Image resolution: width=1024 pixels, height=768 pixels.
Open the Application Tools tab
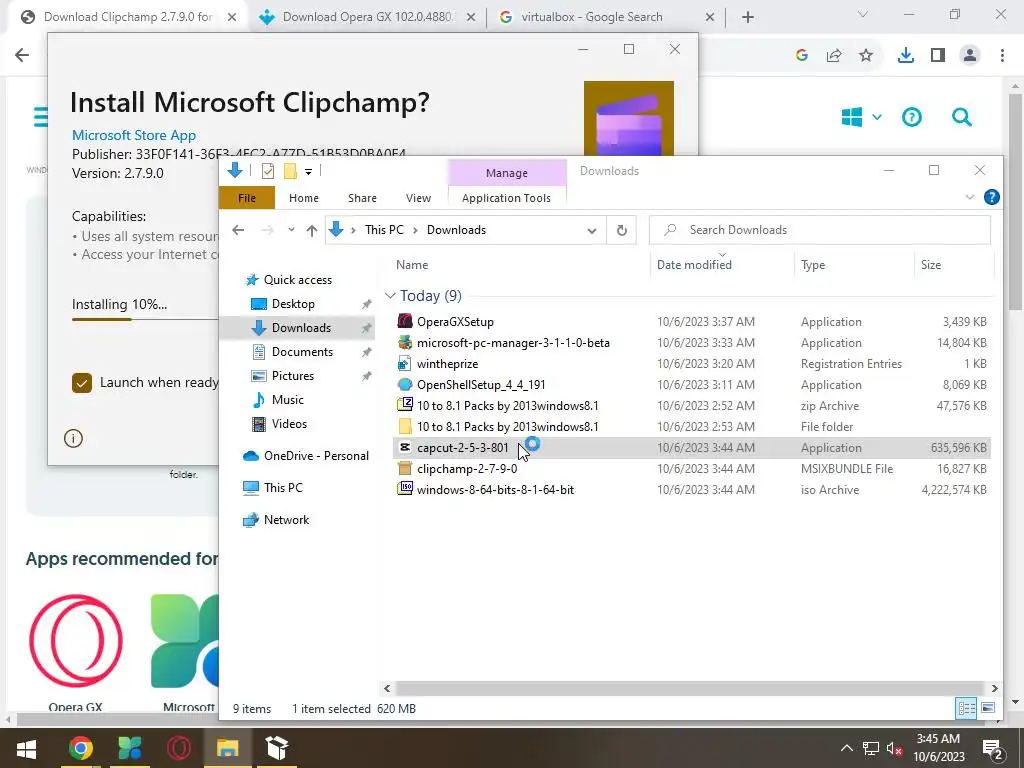point(506,198)
